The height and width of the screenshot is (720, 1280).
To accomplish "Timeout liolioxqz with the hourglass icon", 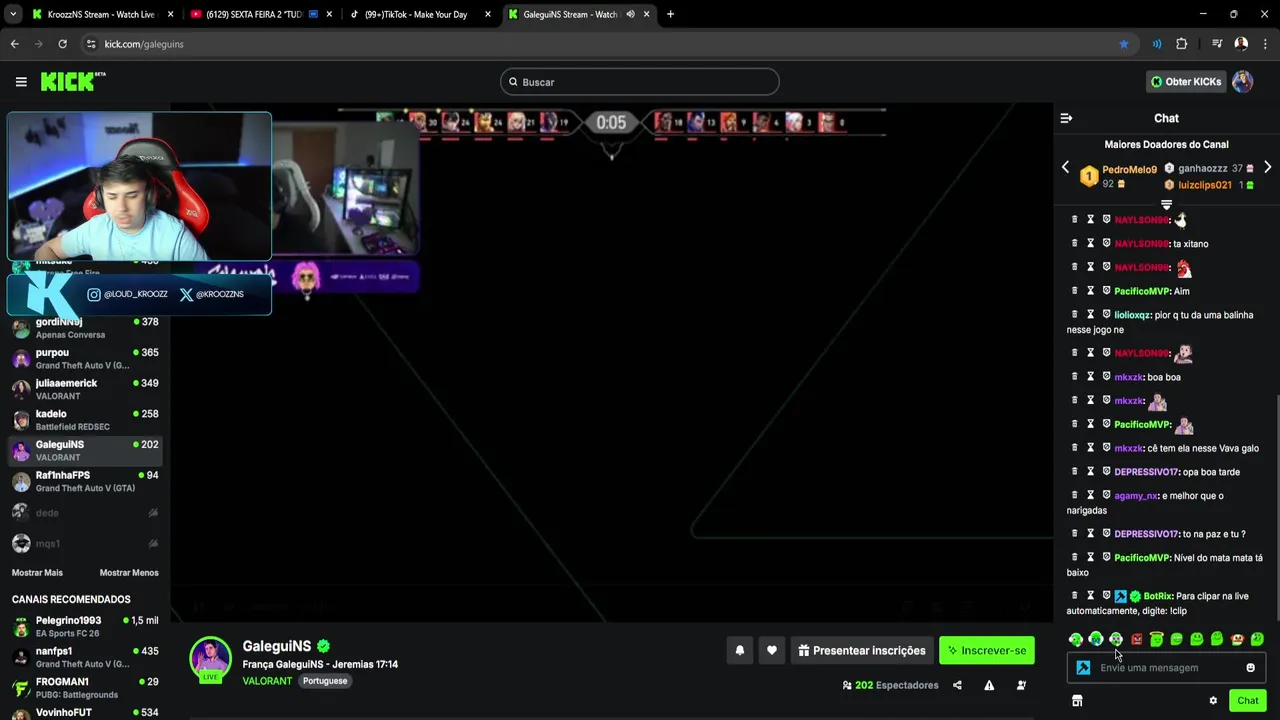I will point(1091,314).
